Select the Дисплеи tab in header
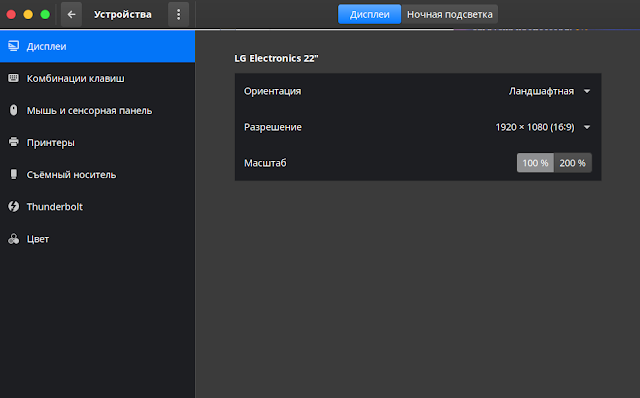 (369, 14)
